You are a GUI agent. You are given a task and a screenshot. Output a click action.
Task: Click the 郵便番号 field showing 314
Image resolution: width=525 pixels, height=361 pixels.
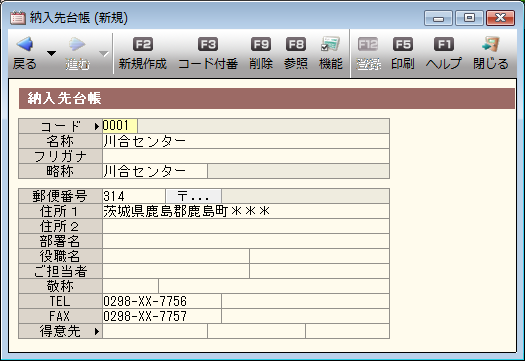[x=134, y=196]
